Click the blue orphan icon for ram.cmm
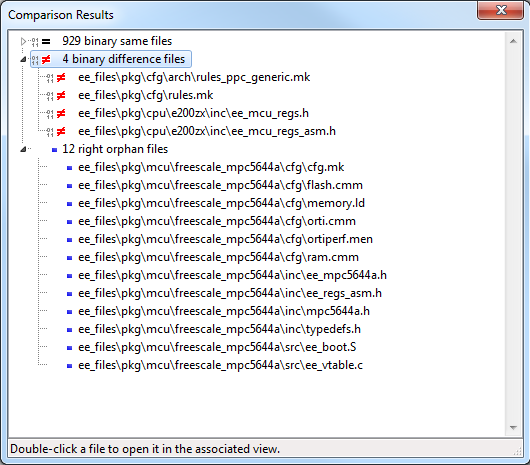 (x=70, y=258)
